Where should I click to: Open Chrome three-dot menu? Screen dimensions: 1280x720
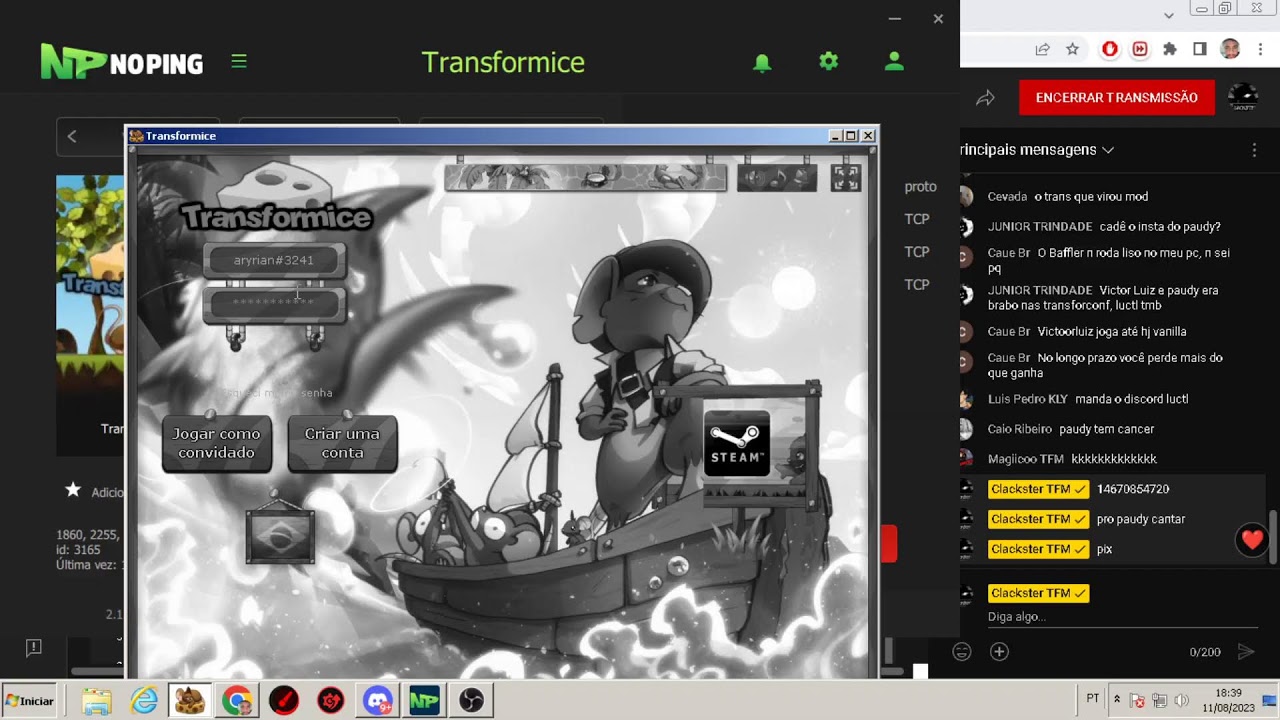[1259, 49]
